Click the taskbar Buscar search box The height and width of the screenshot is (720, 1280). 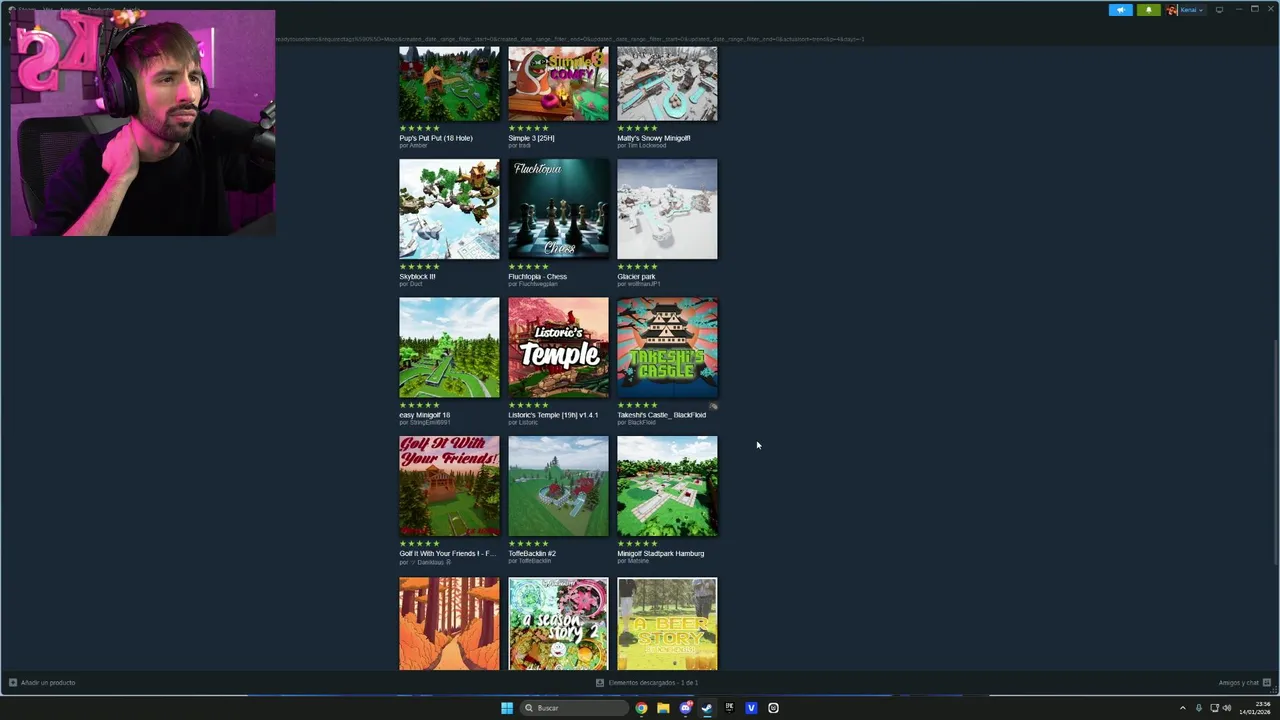(x=575, y=708)
